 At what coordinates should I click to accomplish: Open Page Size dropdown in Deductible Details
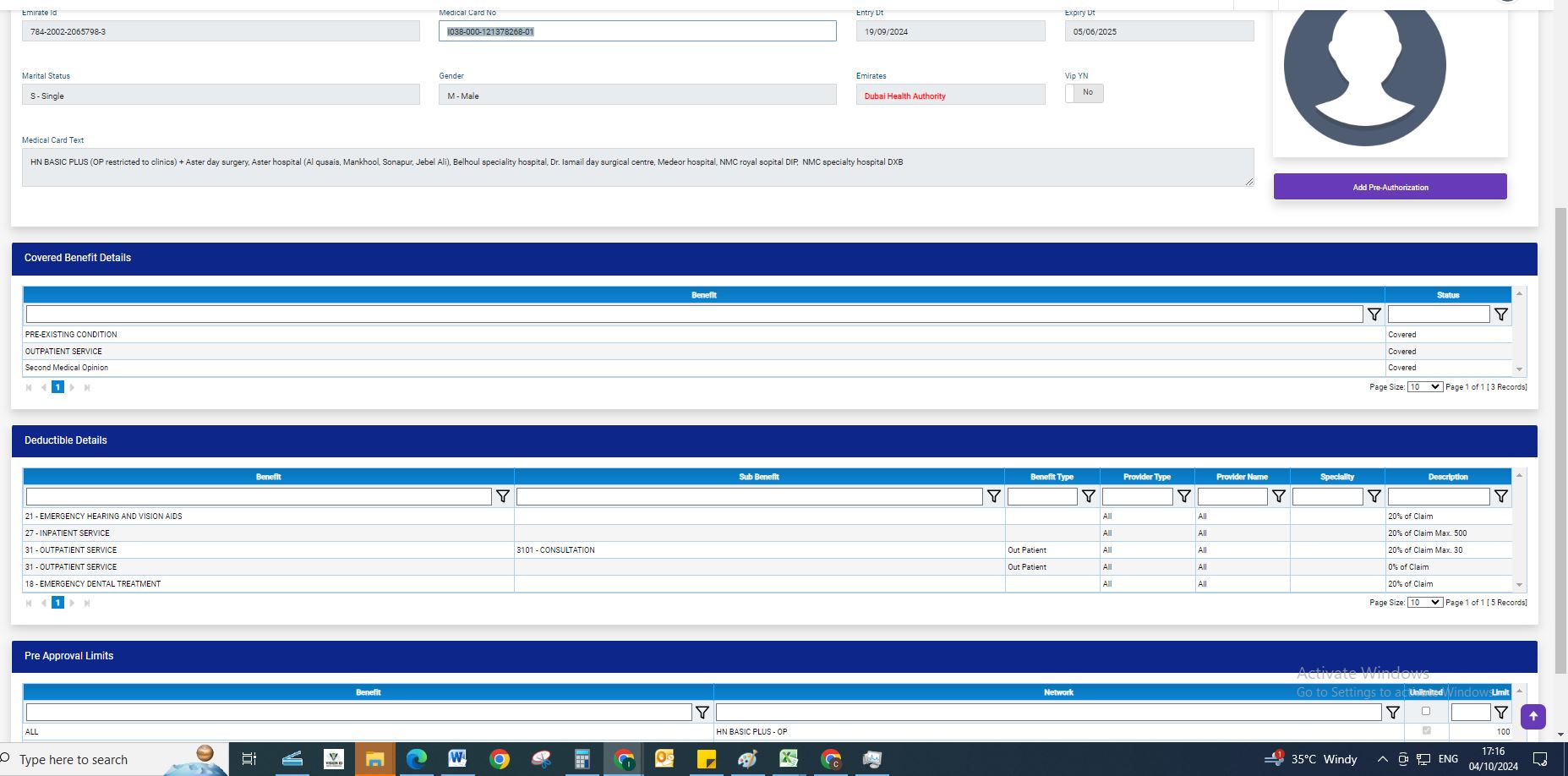coord(1424,603)
